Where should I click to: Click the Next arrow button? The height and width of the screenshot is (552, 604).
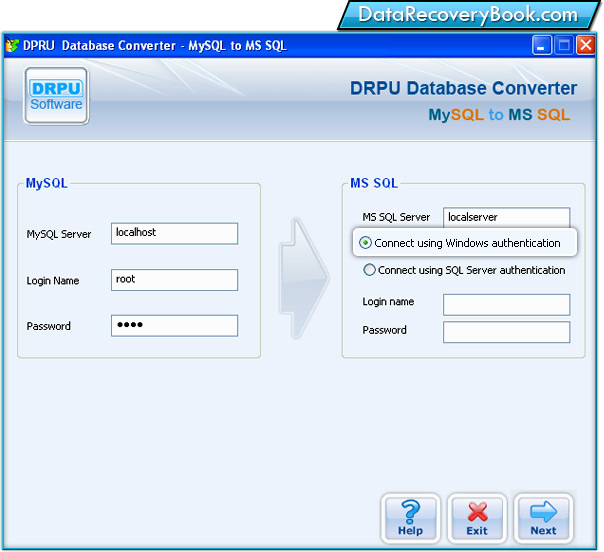544,518
